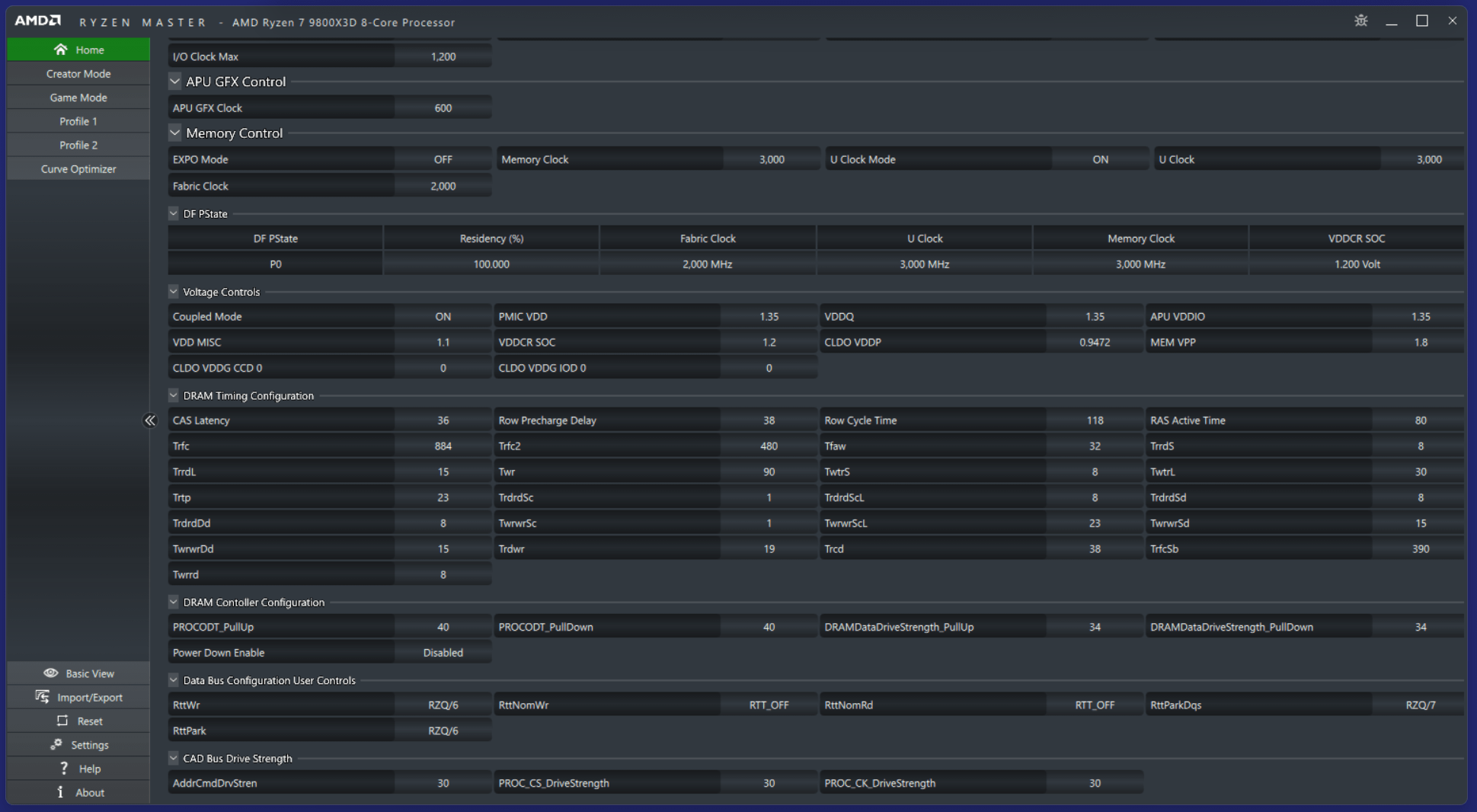Open Import/Export option

click(78, 697)
